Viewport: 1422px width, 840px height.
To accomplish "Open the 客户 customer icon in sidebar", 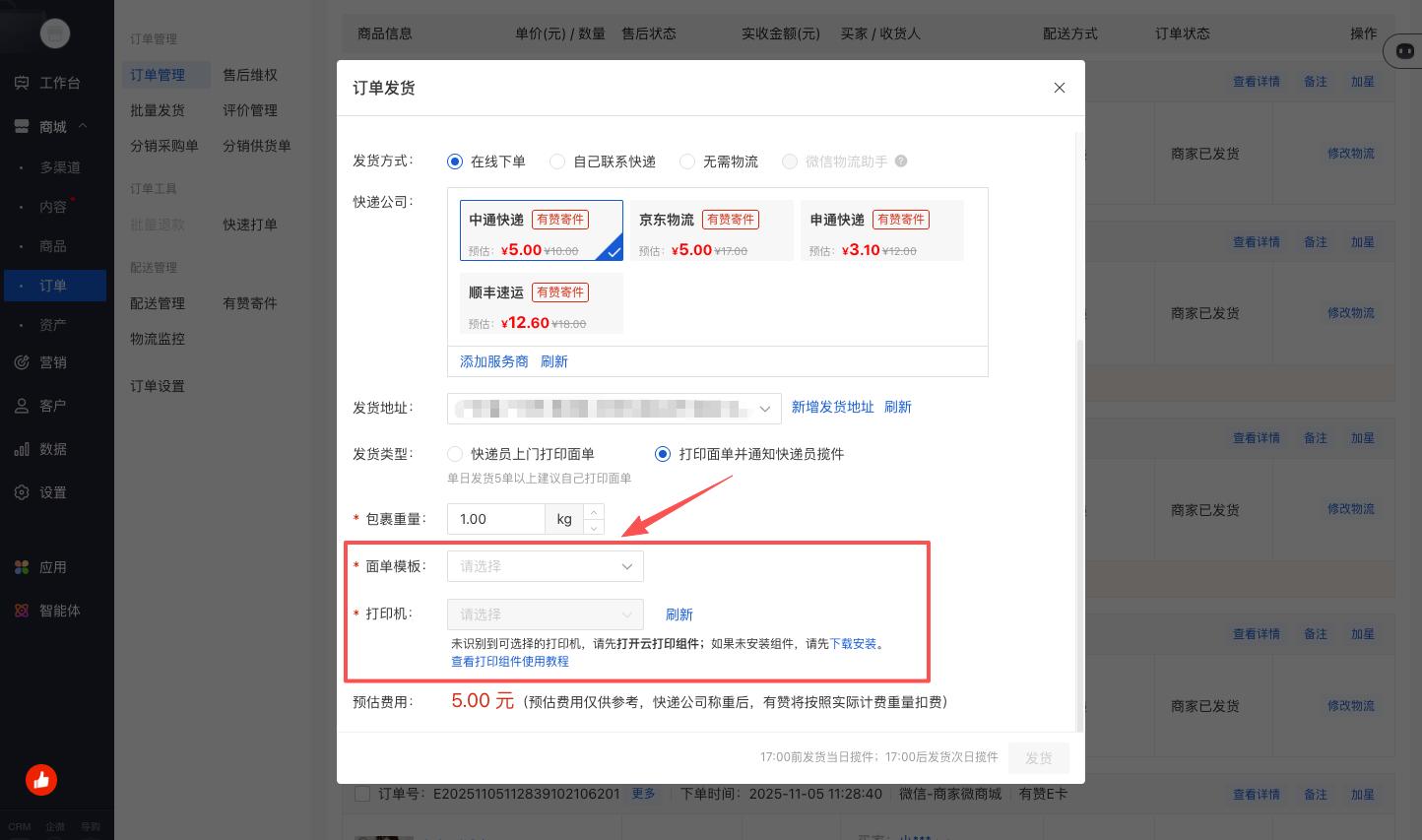I will click(x=22, y=406).
